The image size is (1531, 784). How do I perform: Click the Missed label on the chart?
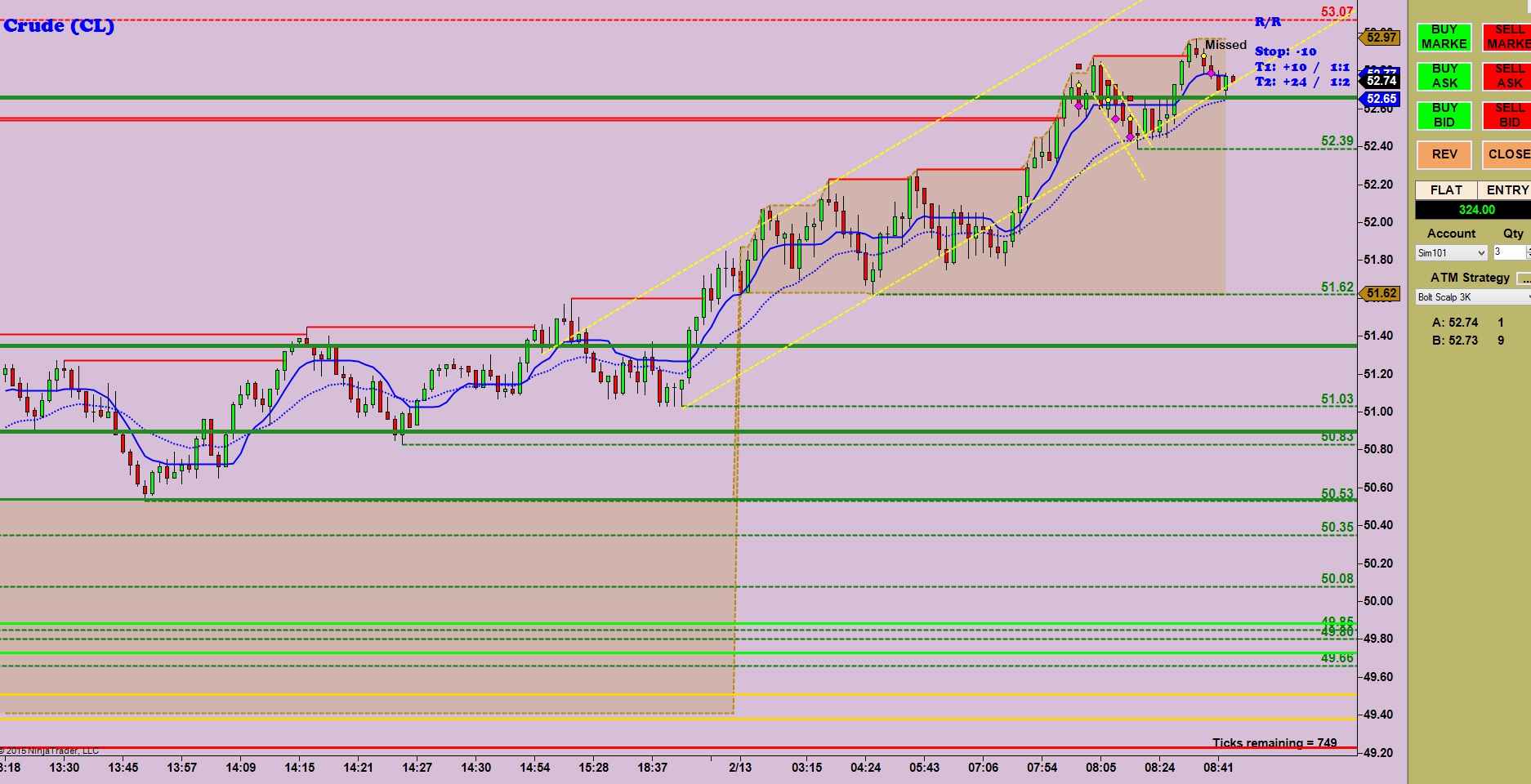pyautogui.click(x=1225, y=45)
